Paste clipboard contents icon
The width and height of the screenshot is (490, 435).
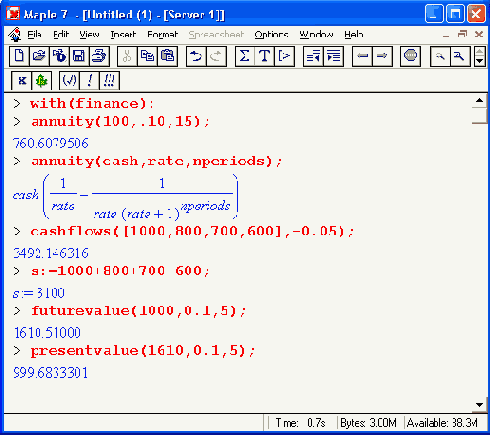click(167, 56)
